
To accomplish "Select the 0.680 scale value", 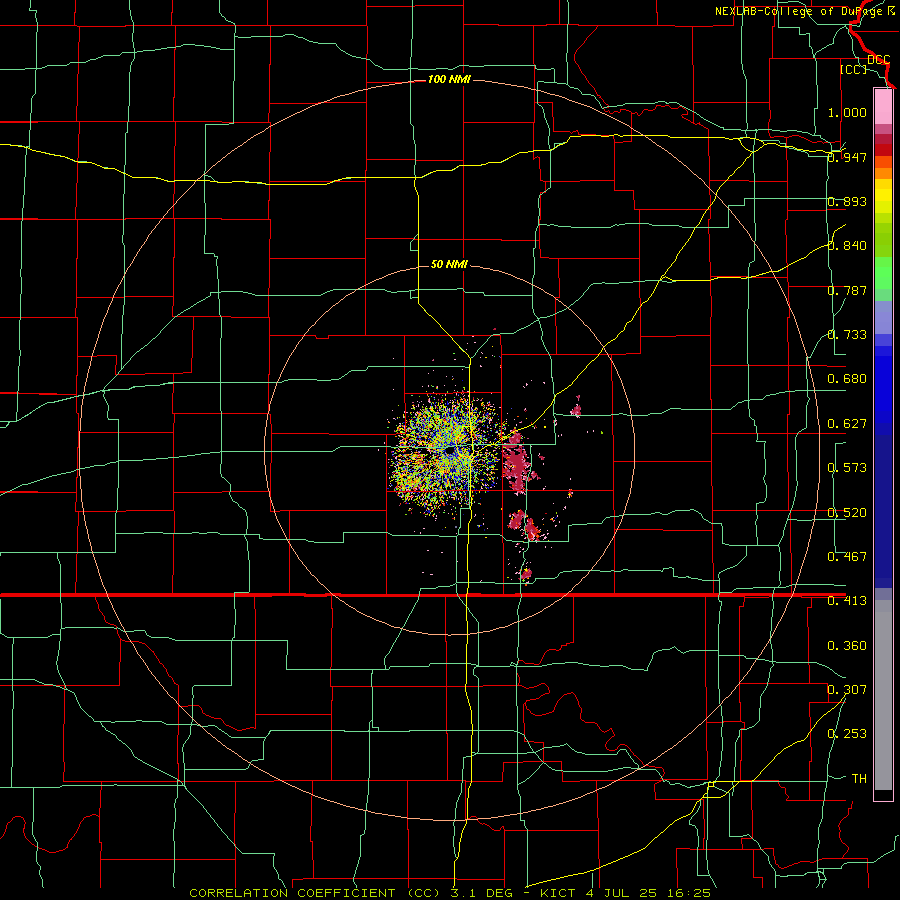I will click(x=847, y=379).
